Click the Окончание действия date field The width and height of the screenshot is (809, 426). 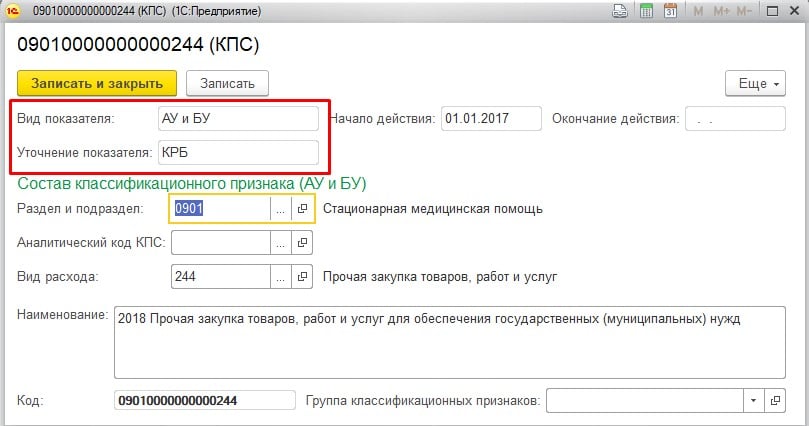(735, 119)
